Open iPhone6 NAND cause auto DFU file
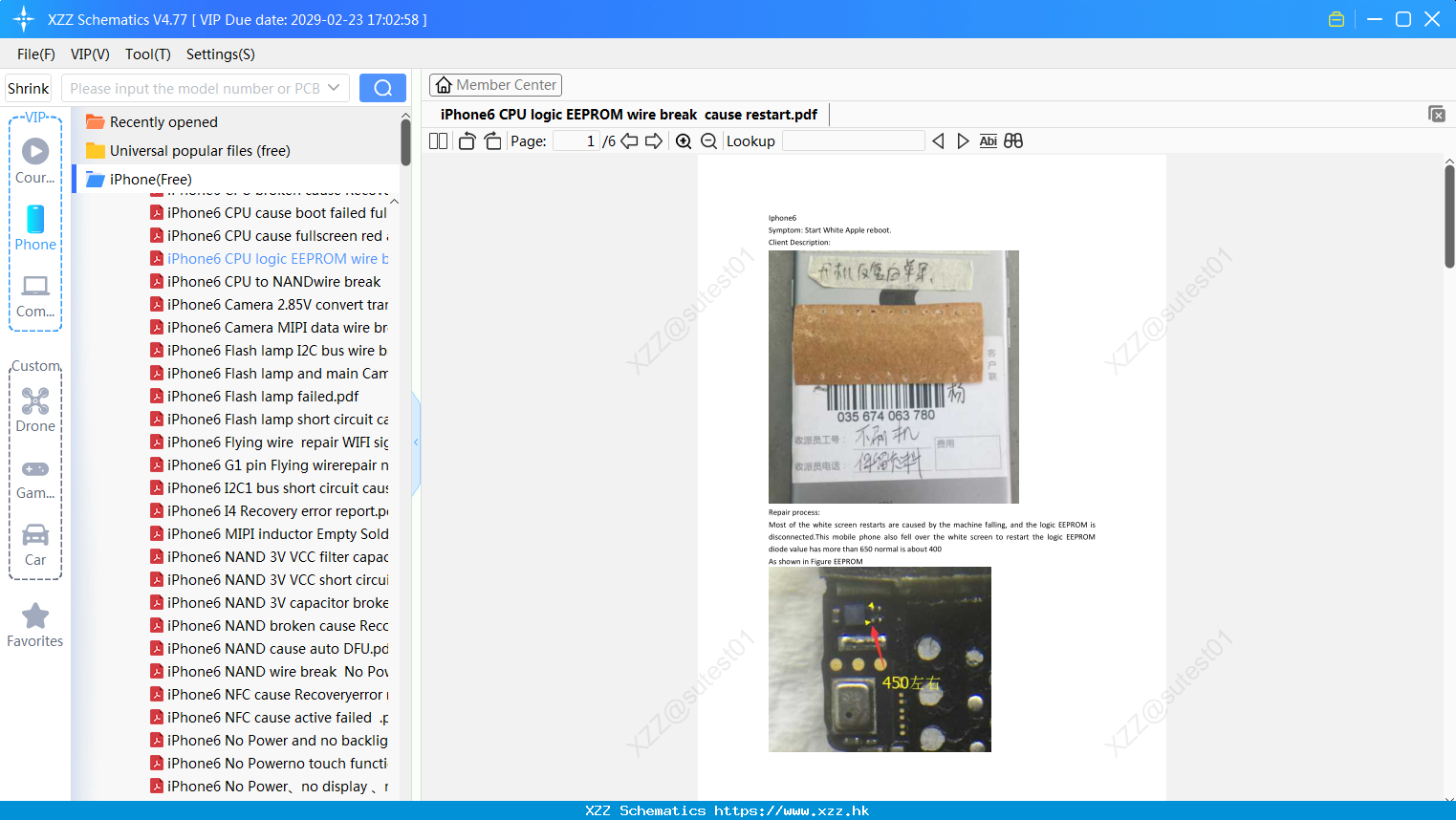Image resolution: width=1456 pixels, height=820 pixels. click(269, 649)
